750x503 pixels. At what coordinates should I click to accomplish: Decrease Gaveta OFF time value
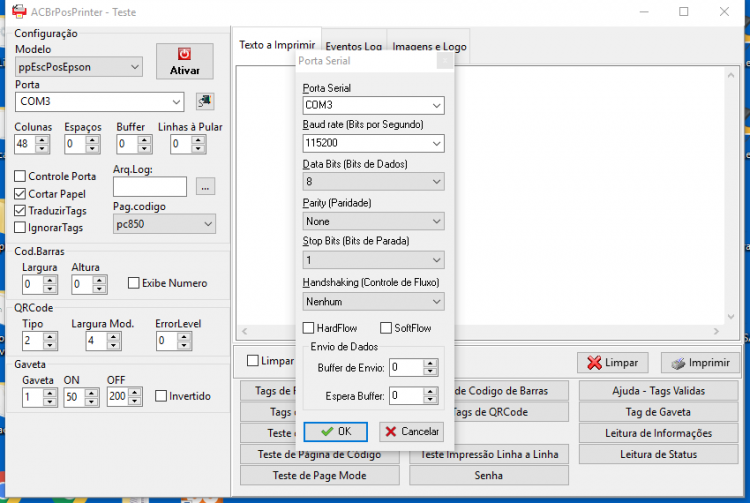135,401
